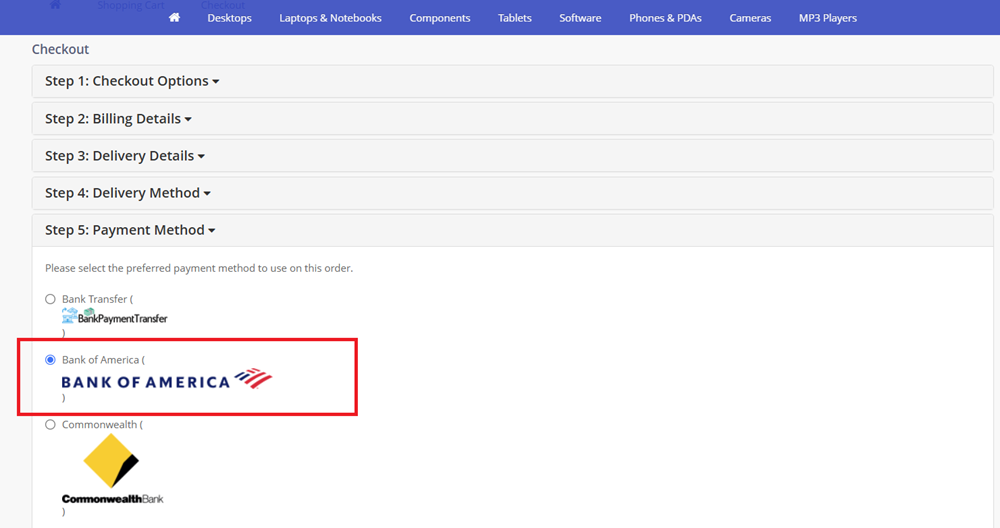
Task: Click the Shopping Cart breadcrumb link
Action: tap(131, 5)
